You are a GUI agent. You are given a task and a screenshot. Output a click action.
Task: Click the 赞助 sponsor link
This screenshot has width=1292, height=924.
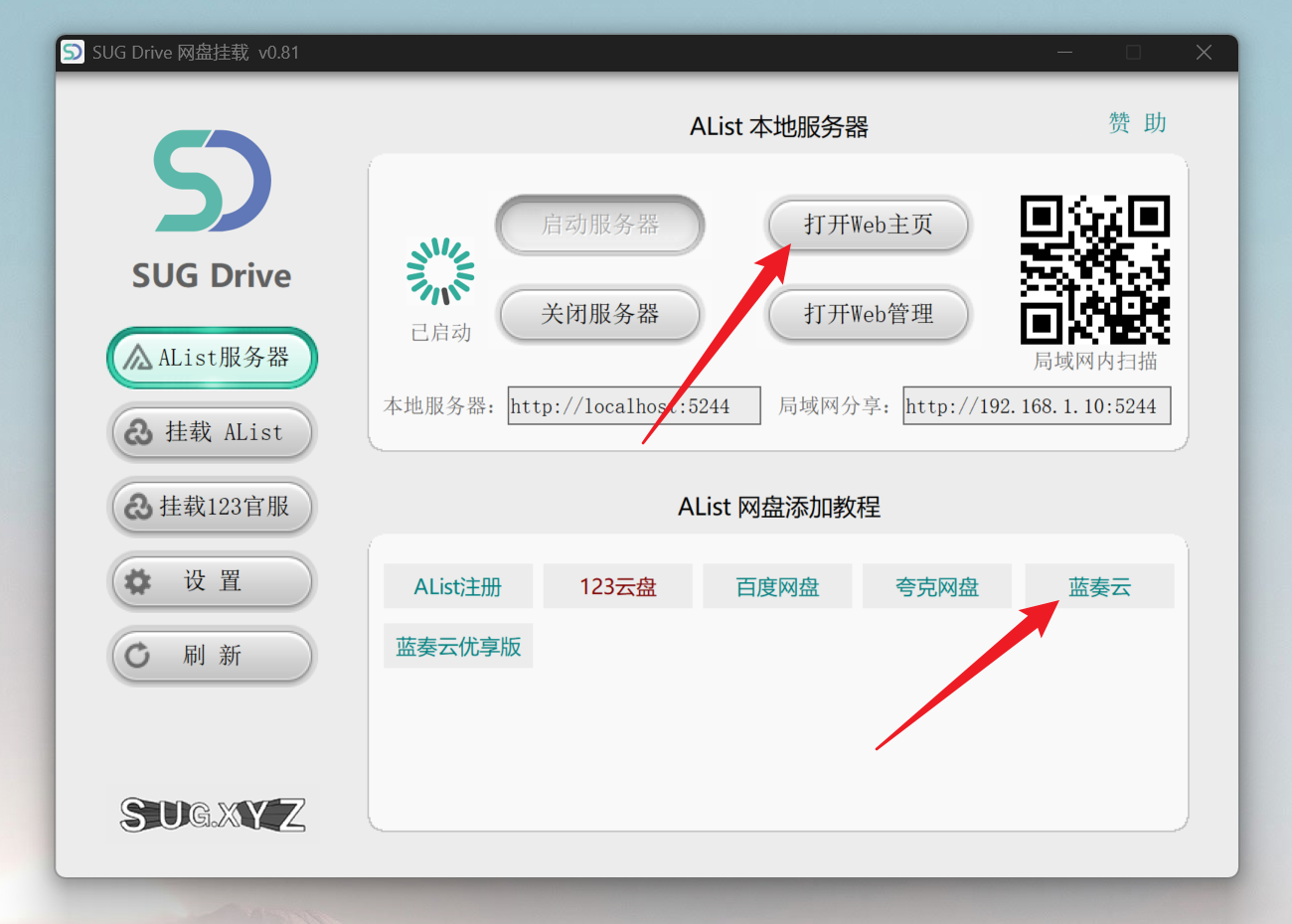pos(1137,123)
